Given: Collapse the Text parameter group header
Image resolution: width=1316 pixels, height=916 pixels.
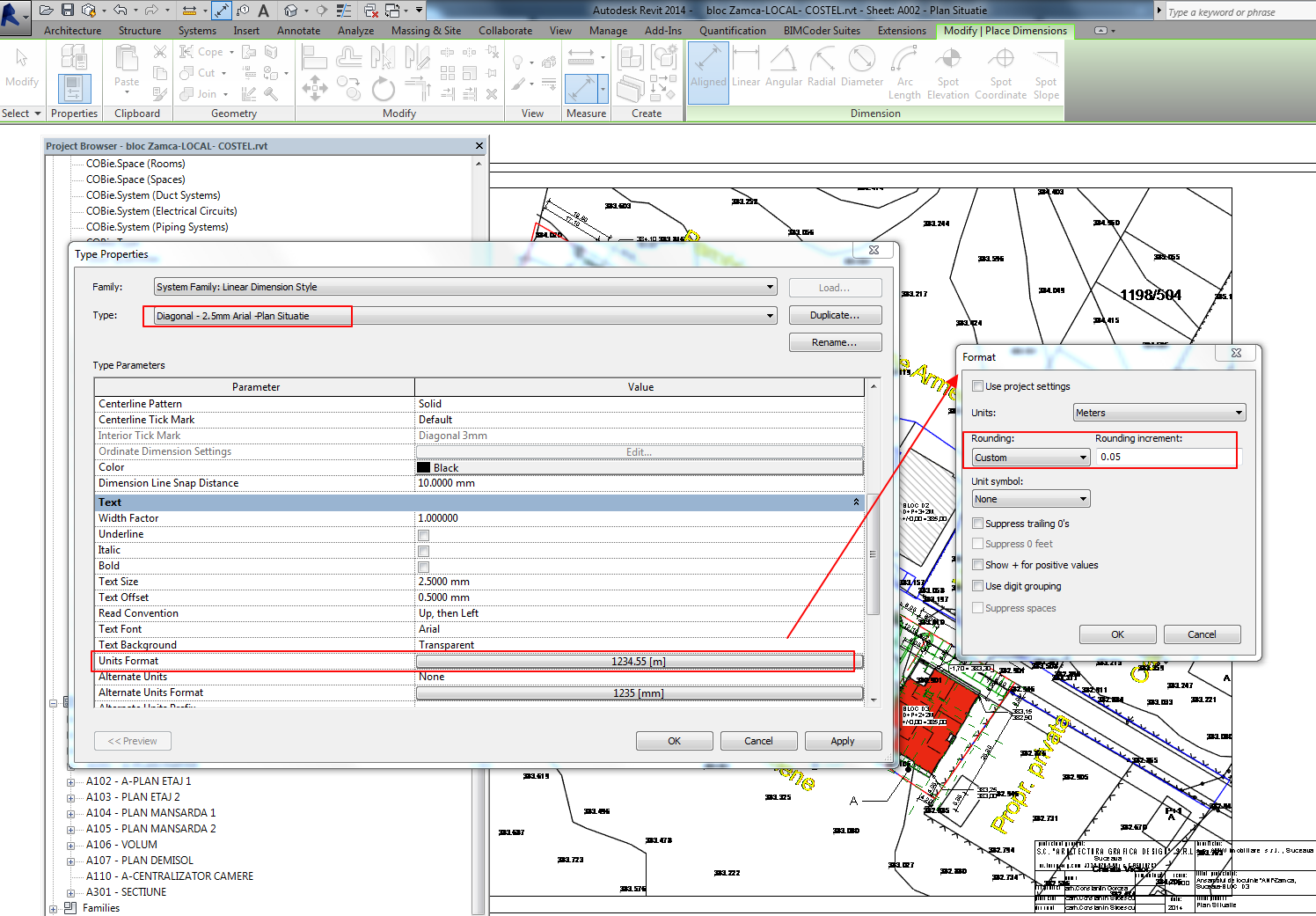Looking at the screenshot, I should (x=856, y=502).
